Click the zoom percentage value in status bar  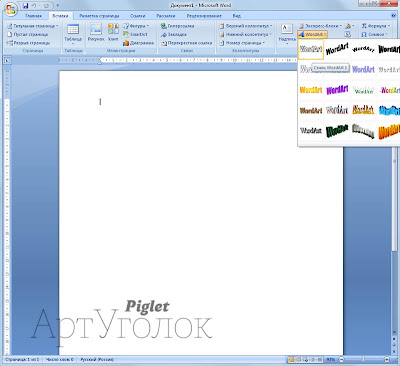coord(330,360)
